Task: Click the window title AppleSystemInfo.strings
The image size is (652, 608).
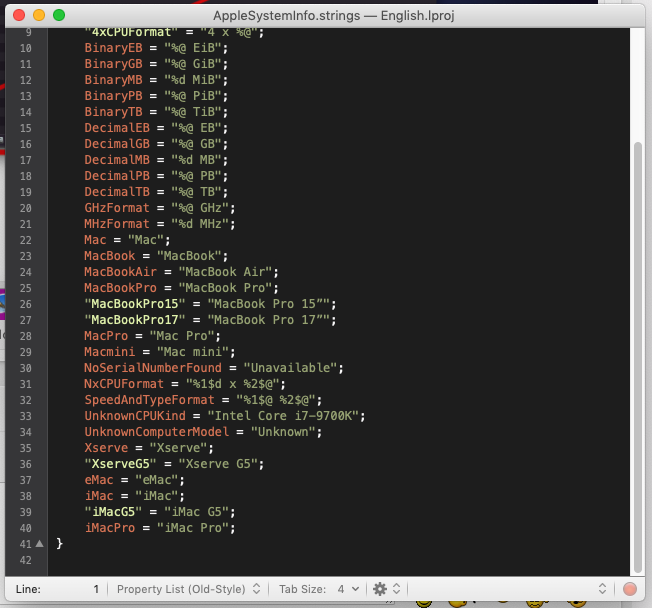Action: pos(326,16)
